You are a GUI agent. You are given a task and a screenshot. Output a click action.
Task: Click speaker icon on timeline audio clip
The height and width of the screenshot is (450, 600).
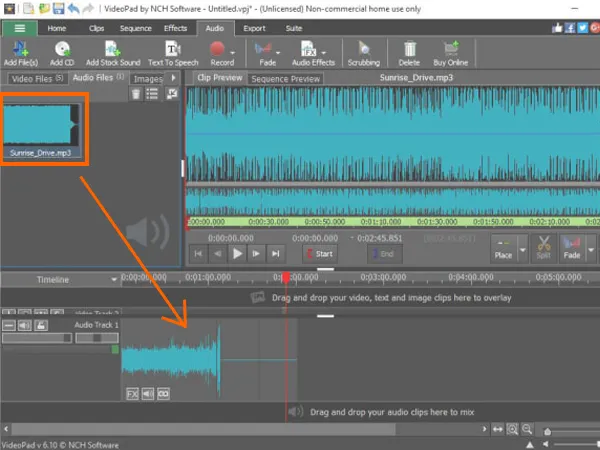click(148, 394)
